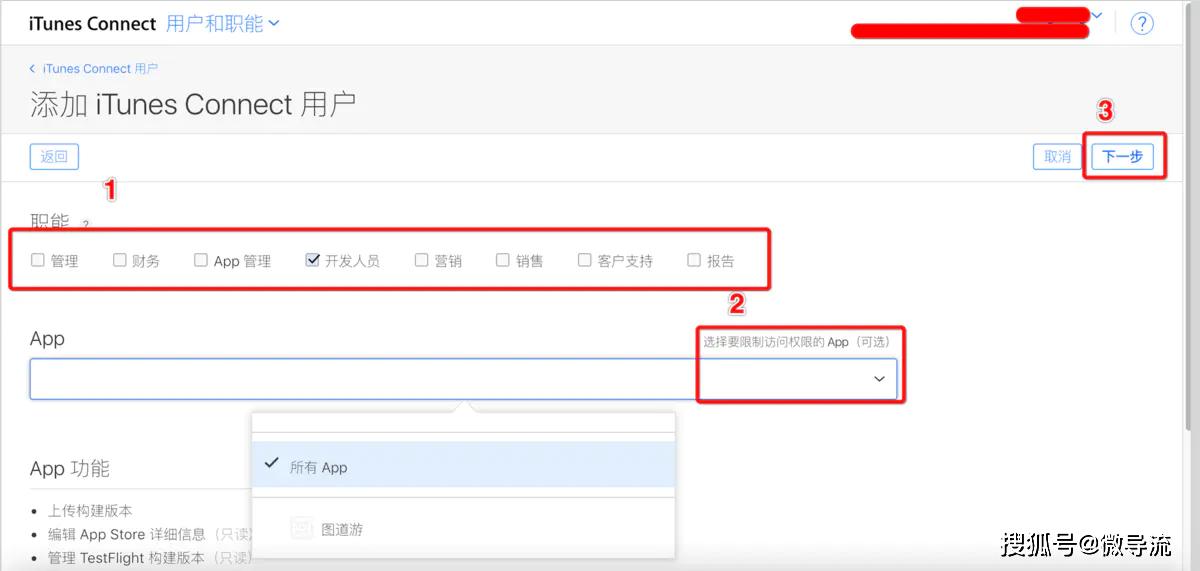The height and width of the screenshot is (571, 1200).
Task: Click the iTunes Connect logo title
Action: pos(93,24)
